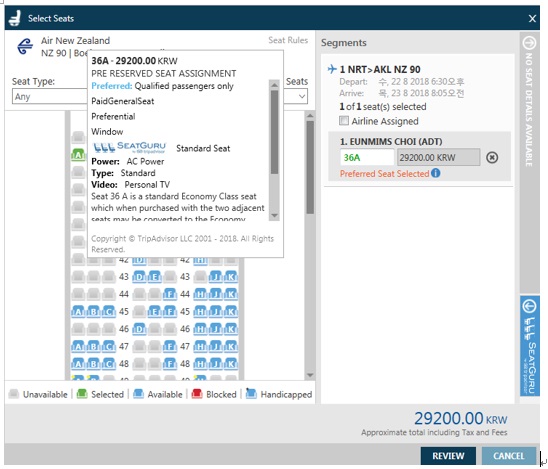This screenshot has width=548, height=469.
Task: Expand the SeatGuru side panel arrow
Action: click(529, 306)
